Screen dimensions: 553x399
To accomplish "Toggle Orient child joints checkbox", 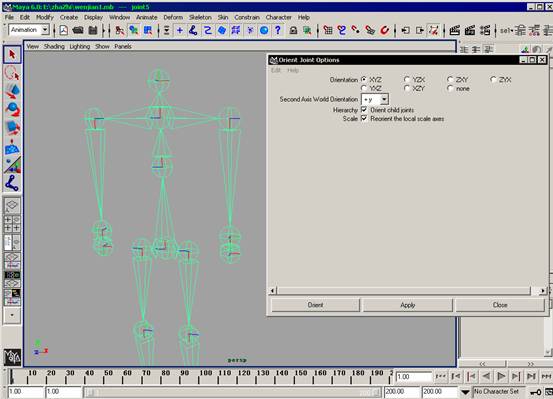I will click(364, 110).
